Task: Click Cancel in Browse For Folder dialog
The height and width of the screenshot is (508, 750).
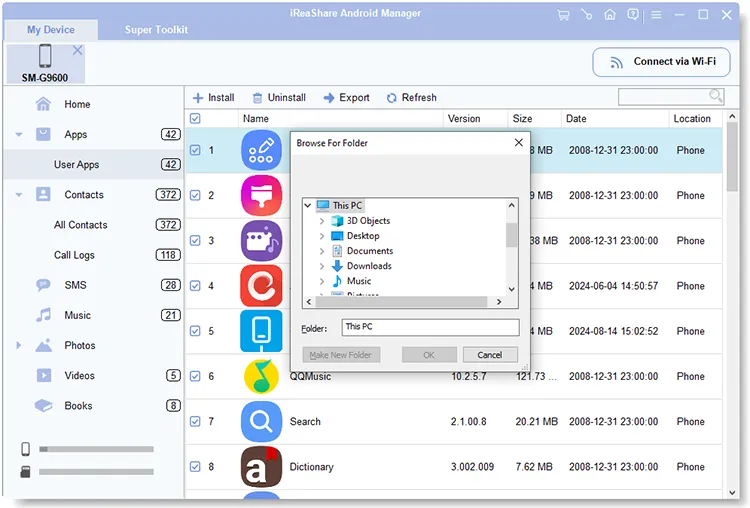Action: tap(490, 355)
